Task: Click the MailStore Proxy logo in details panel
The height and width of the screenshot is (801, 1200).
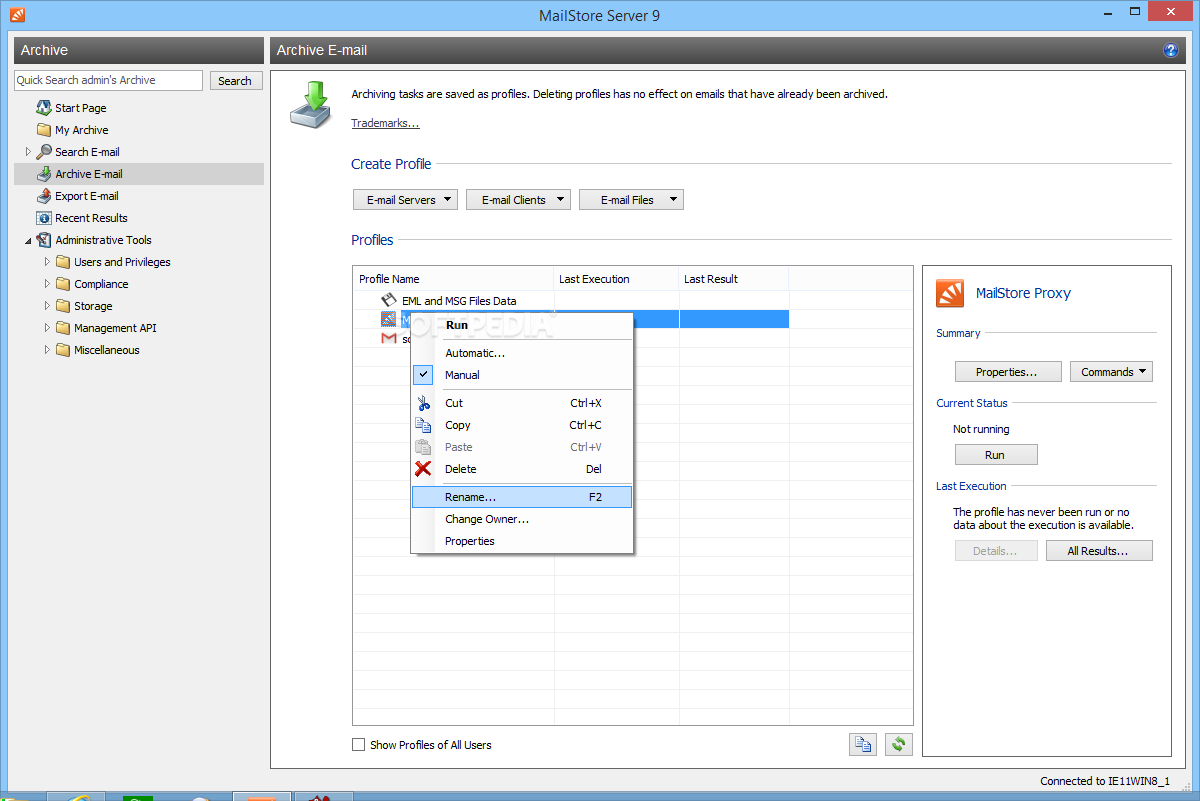Action: pyautogui.click(x=950, y=293)
